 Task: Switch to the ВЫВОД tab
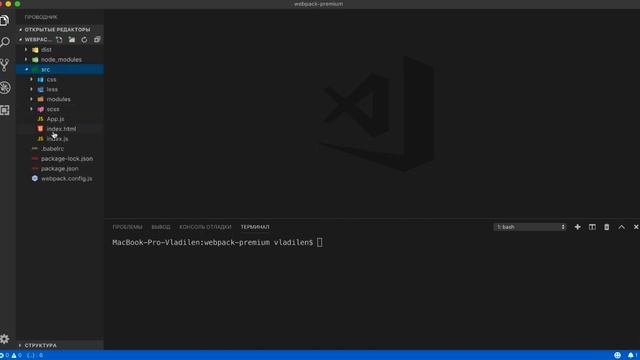(161, 227)
